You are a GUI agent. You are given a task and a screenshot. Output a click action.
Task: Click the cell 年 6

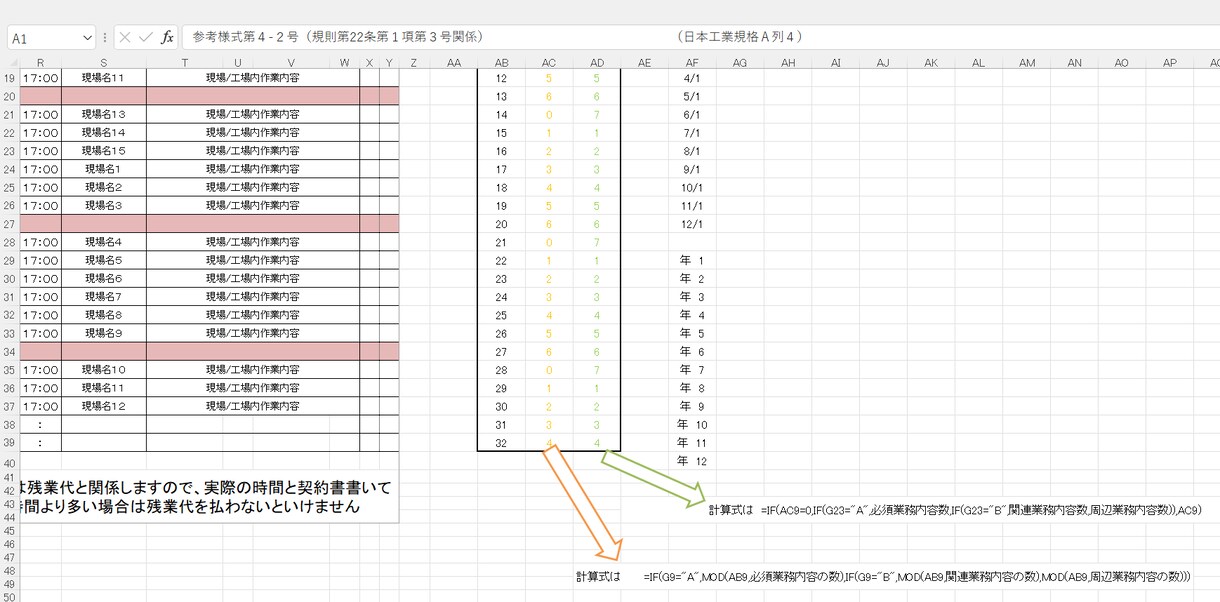click(x=692, y=351)
